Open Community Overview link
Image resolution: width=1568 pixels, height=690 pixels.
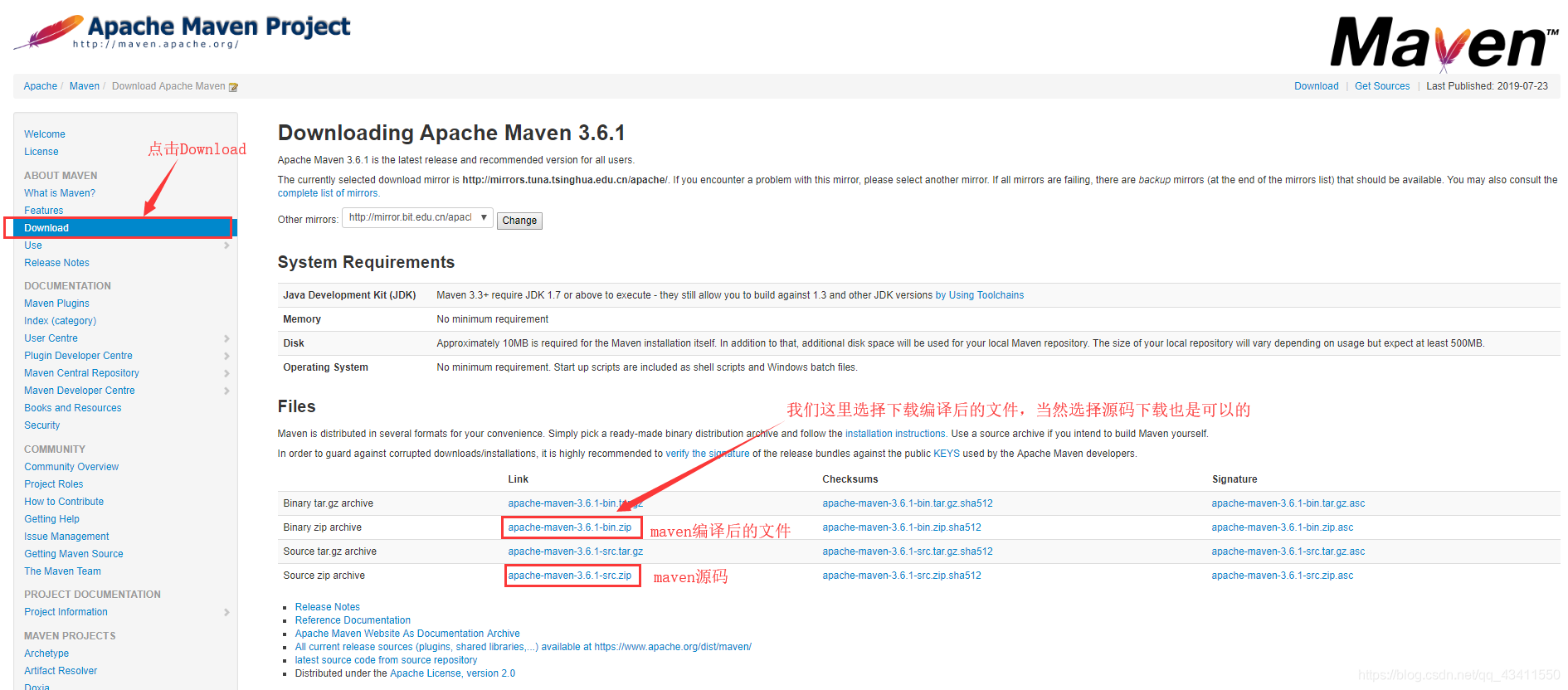pyautogui.click(x=71, y=467)
